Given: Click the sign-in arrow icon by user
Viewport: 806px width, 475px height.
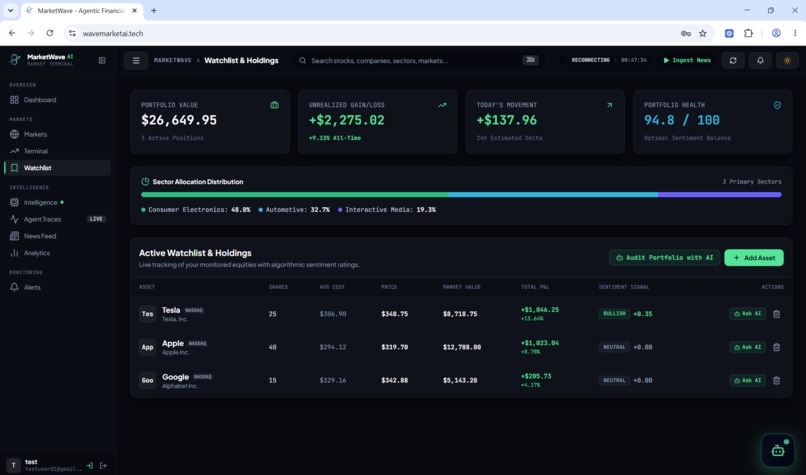Looking at the screenshot, I should [89, 465].
